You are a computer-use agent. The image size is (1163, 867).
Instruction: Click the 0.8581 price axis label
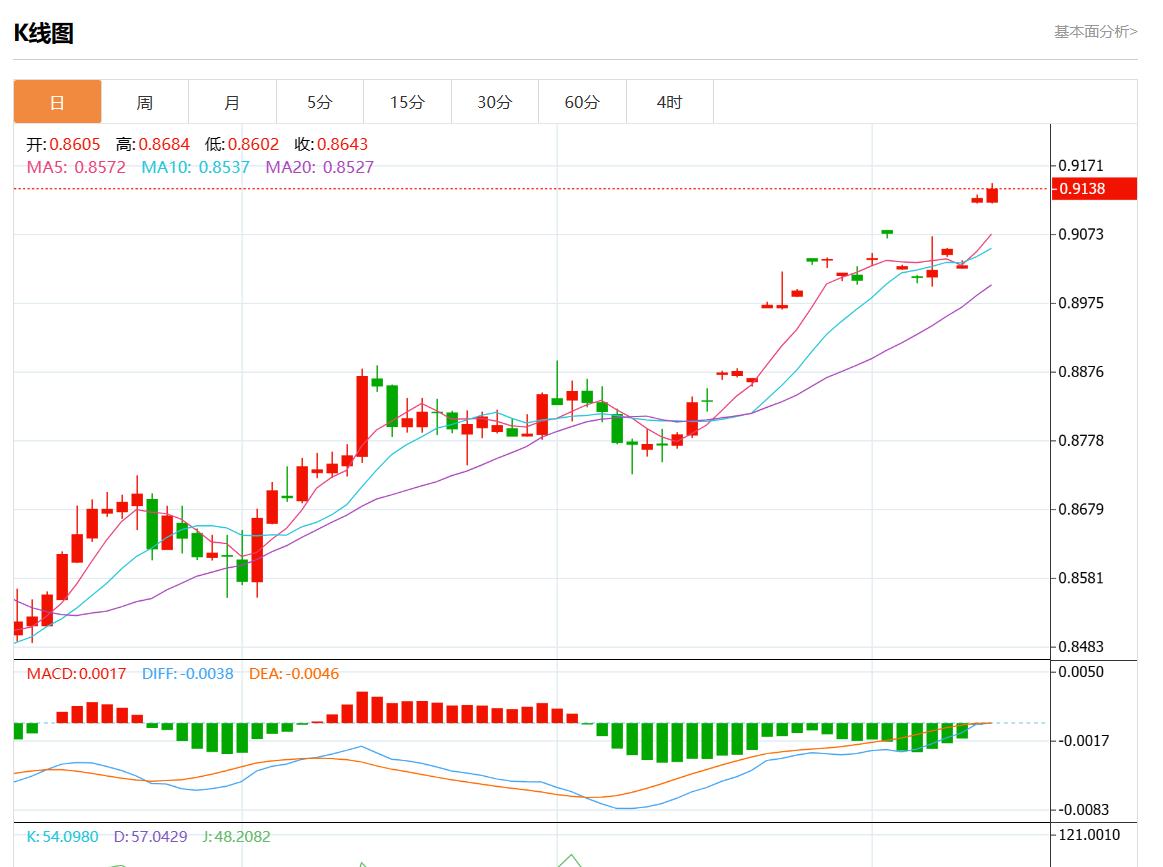point(1081,578)
